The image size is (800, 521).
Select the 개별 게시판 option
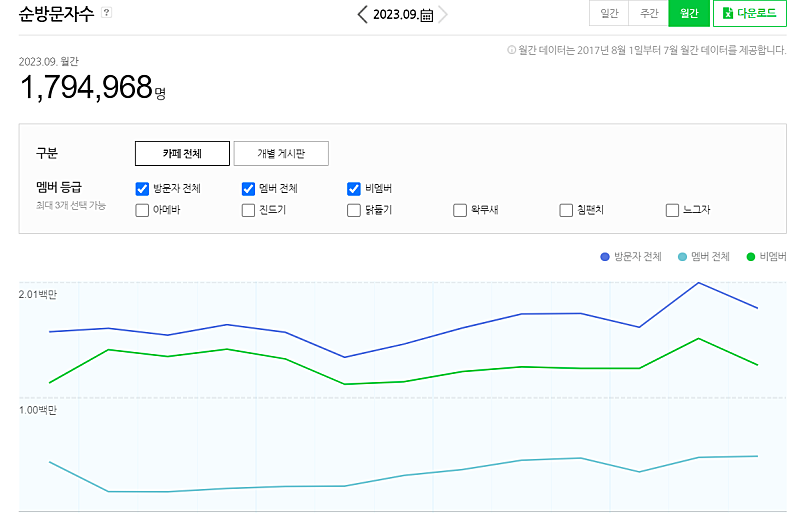[x=281, y=153]
